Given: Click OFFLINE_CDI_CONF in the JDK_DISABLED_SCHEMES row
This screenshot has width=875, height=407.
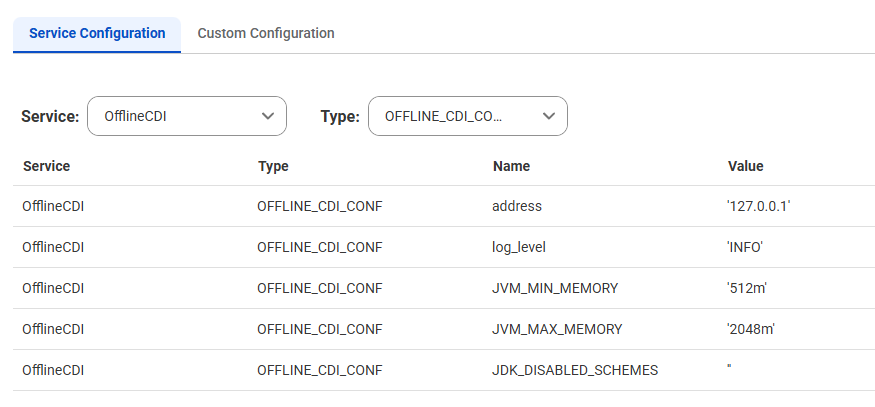Looking at the screenshot, I should tap(320, 370).
